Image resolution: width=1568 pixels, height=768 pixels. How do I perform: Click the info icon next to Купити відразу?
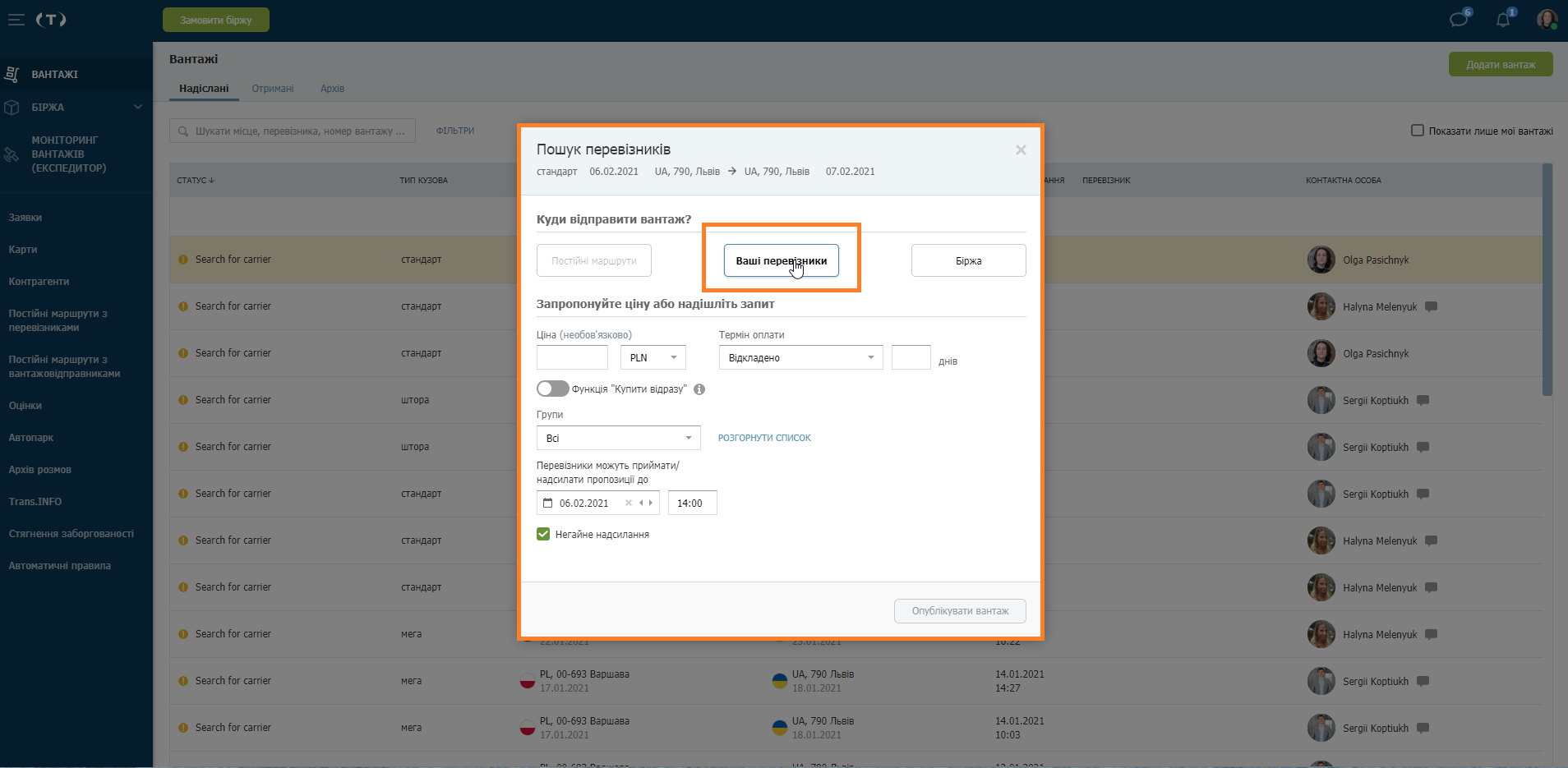[x=699, y=389]
